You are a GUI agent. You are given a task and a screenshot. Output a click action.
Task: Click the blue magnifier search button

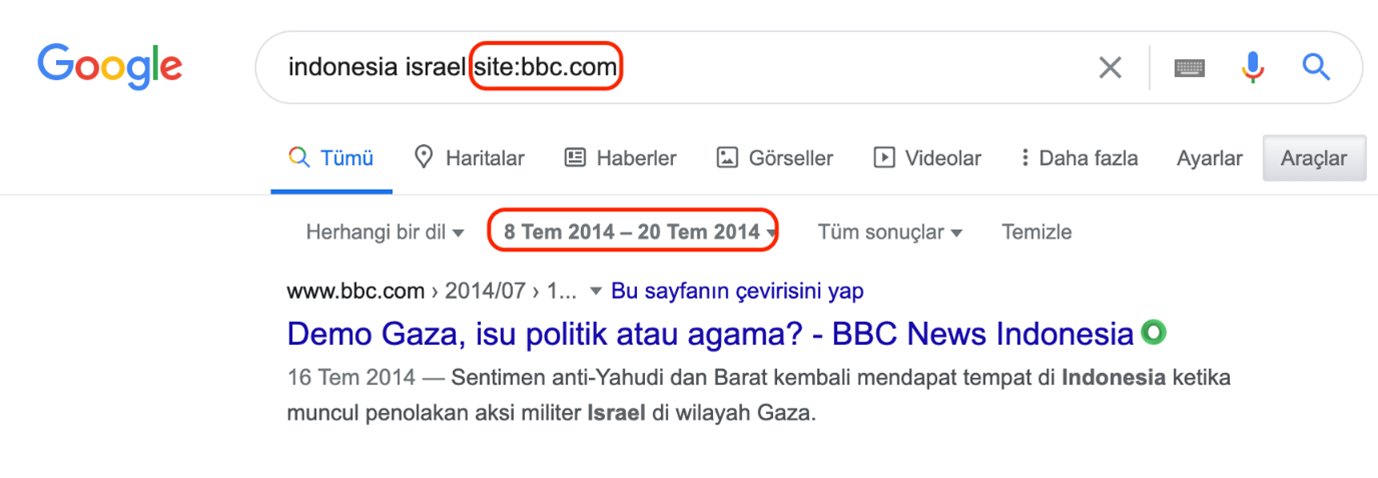[x=1316, y=67]
